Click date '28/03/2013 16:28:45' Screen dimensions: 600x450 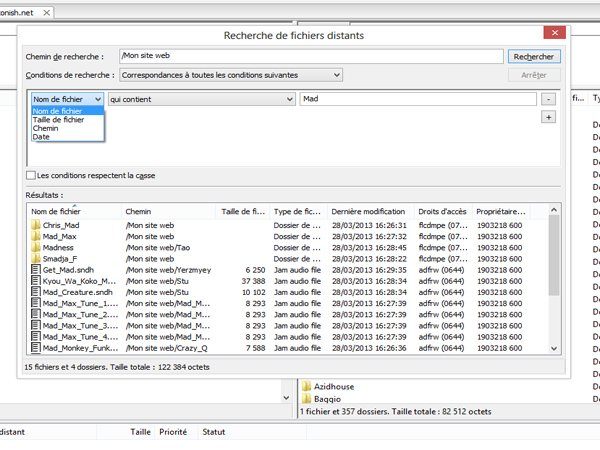369,248
